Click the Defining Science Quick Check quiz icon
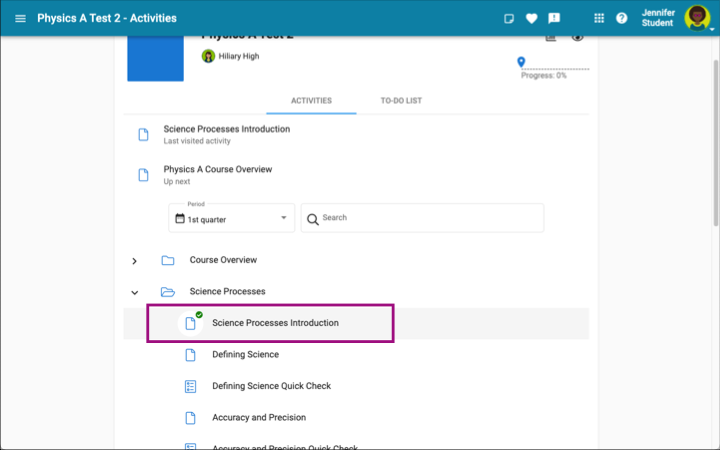 pyautogui.click(x=190, y=386)
